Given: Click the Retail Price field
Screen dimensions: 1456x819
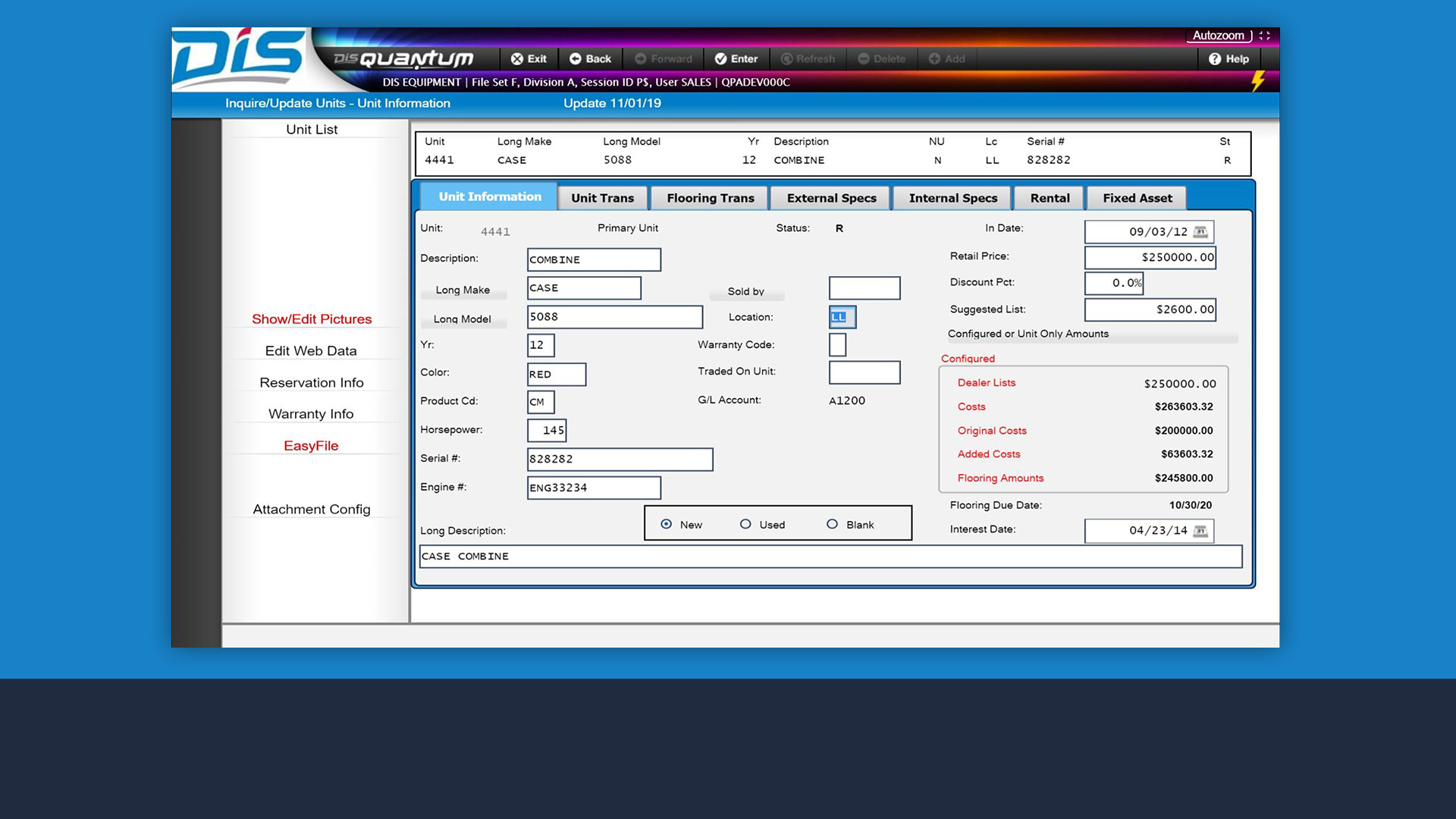Looking at the screenshot, I should click(1150, 257).
